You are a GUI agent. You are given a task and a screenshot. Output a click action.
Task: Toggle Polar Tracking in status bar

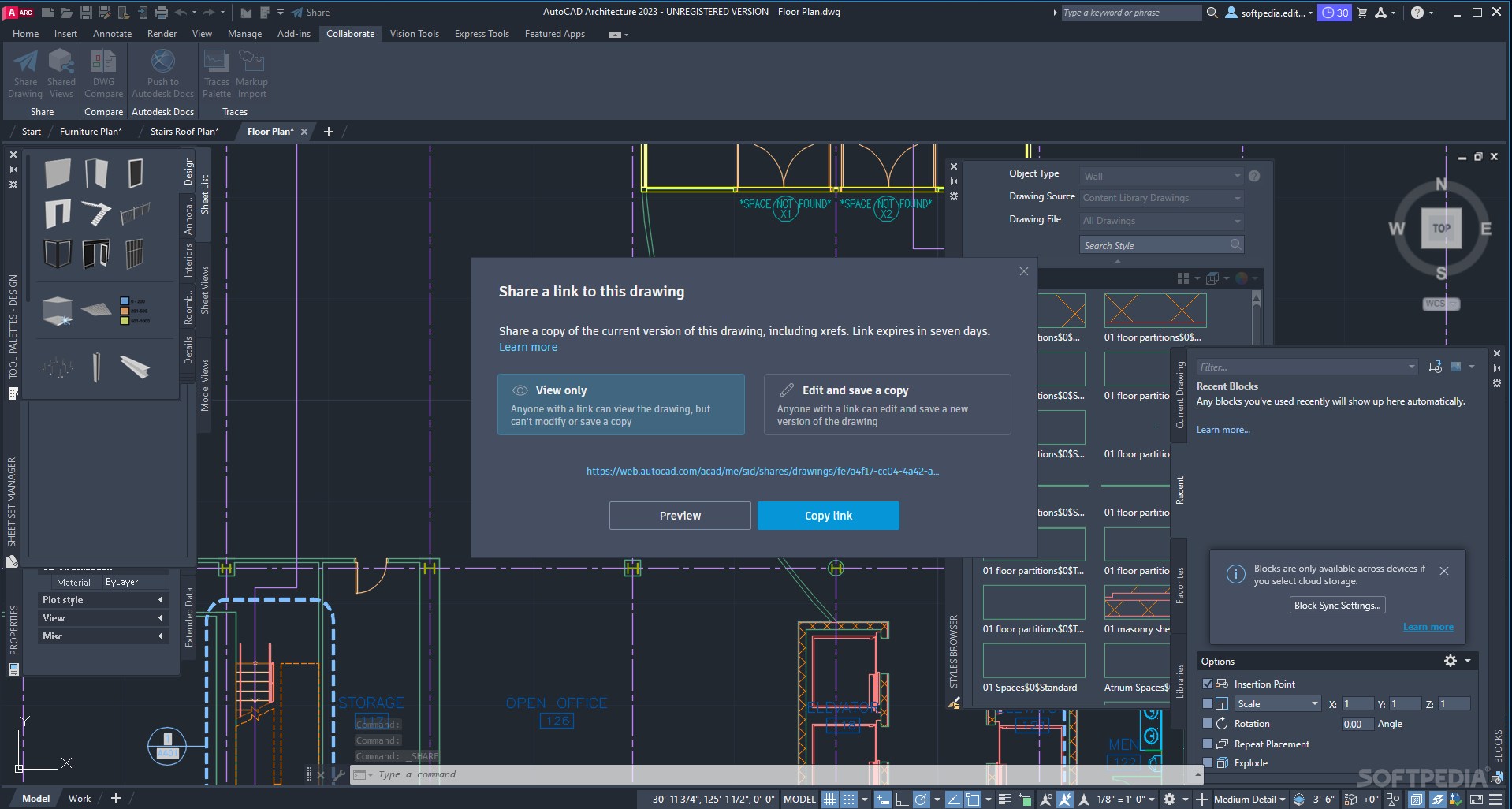coord(921,799)
